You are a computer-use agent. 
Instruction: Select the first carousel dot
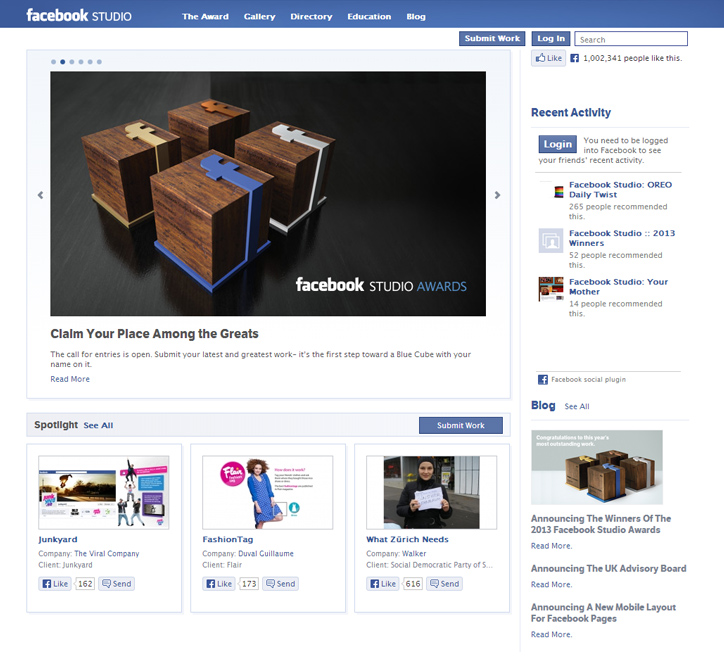(x=54, y=61)
